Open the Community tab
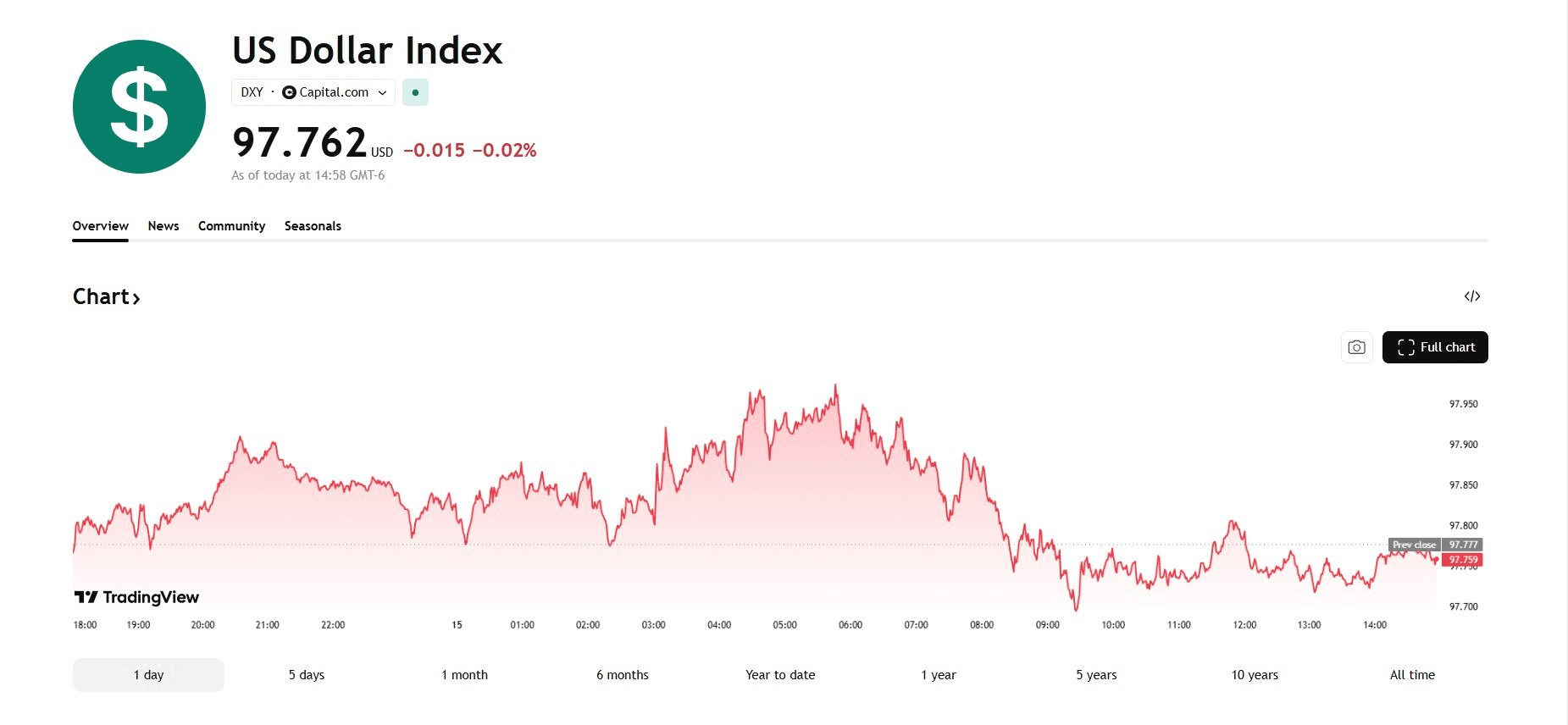Screen dimensions: 1568x725 231,226
